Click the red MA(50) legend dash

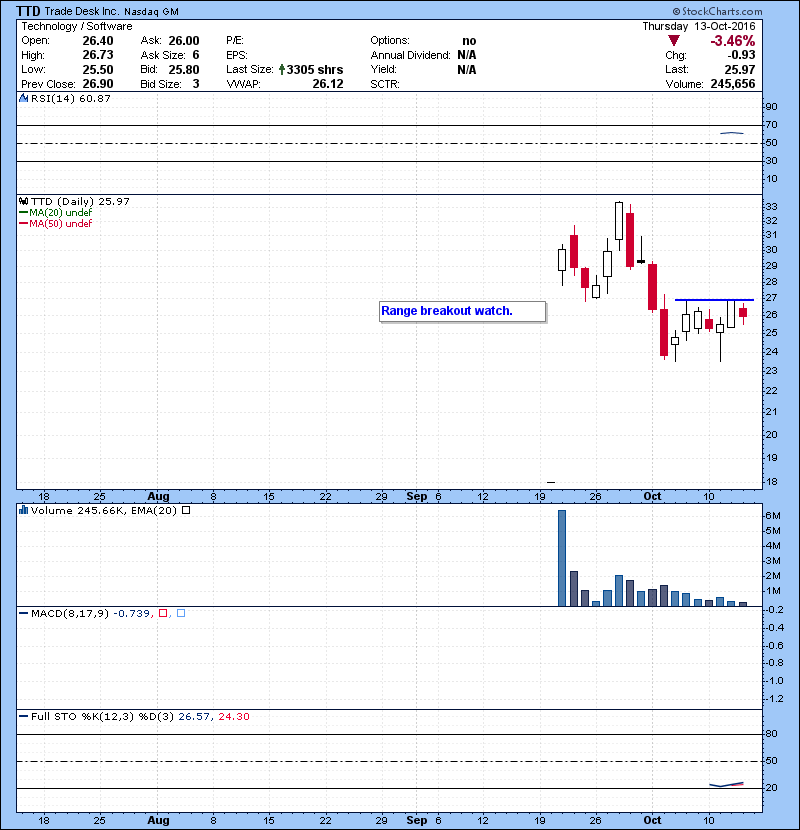tap(23, 223)
